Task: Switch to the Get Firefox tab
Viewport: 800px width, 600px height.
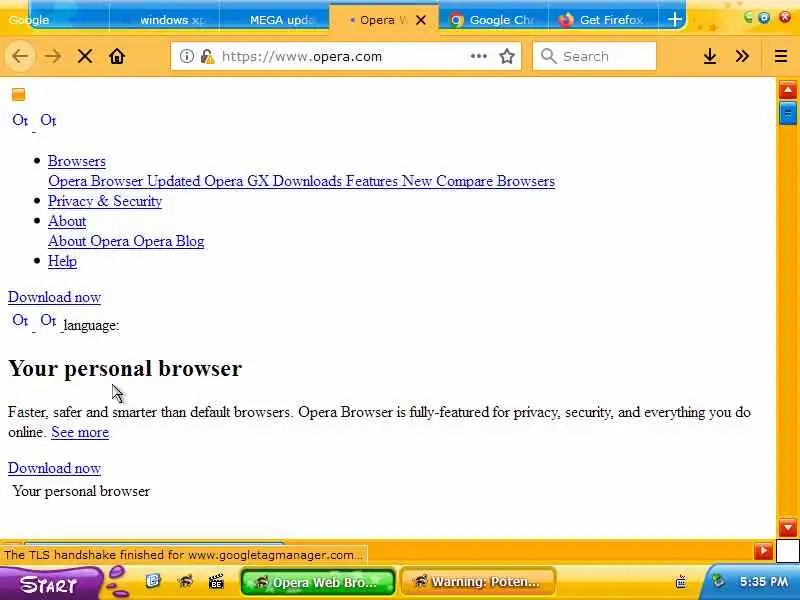Action: pyautogui.click(x=604, y=20)
